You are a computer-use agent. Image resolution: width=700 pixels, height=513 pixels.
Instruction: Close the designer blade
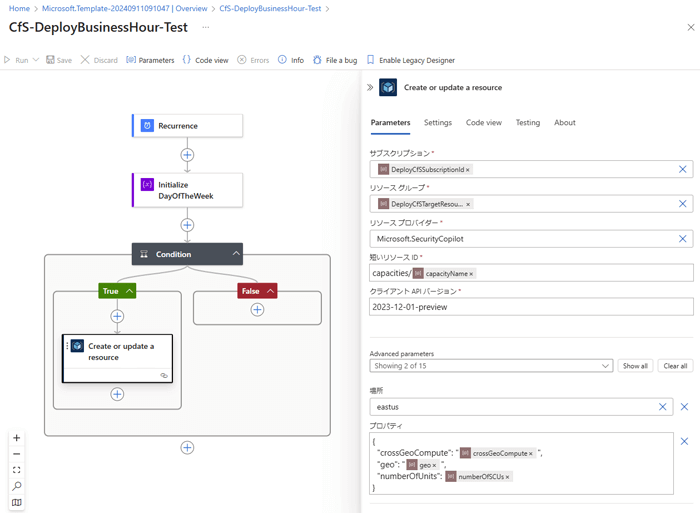(691, 28)
